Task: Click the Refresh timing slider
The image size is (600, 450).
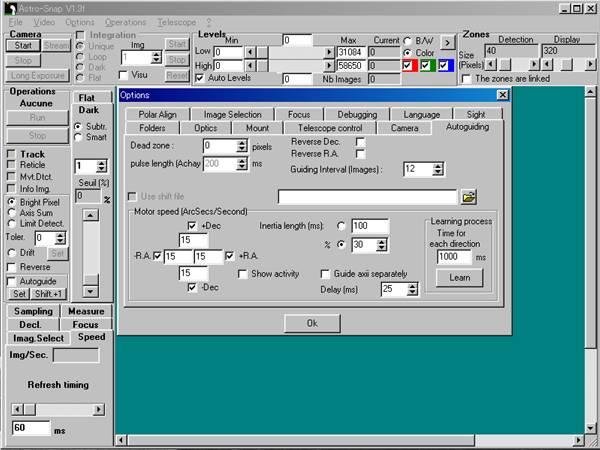Action: coord(60,409)
